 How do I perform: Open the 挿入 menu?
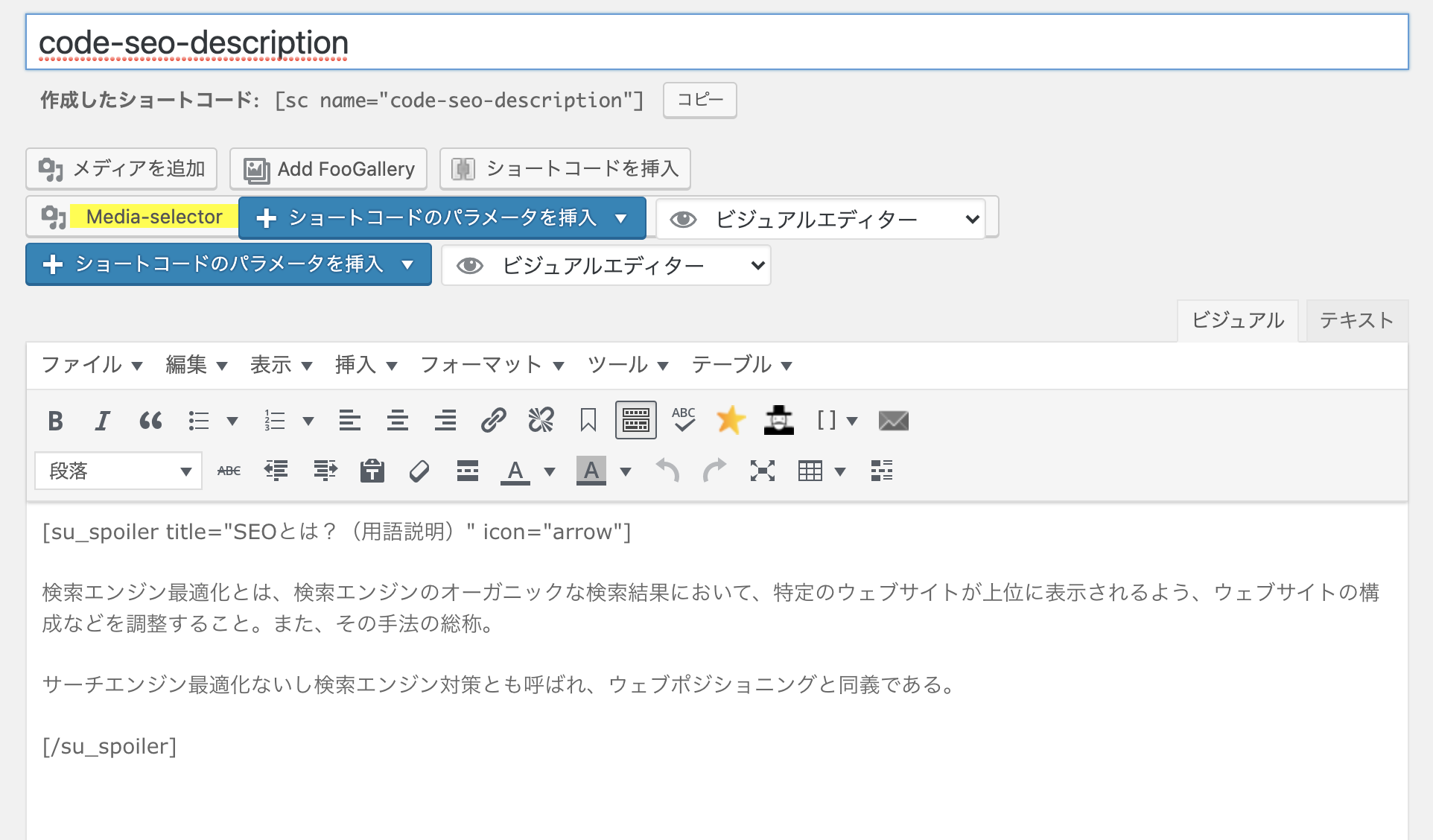(x=366, y=365)
